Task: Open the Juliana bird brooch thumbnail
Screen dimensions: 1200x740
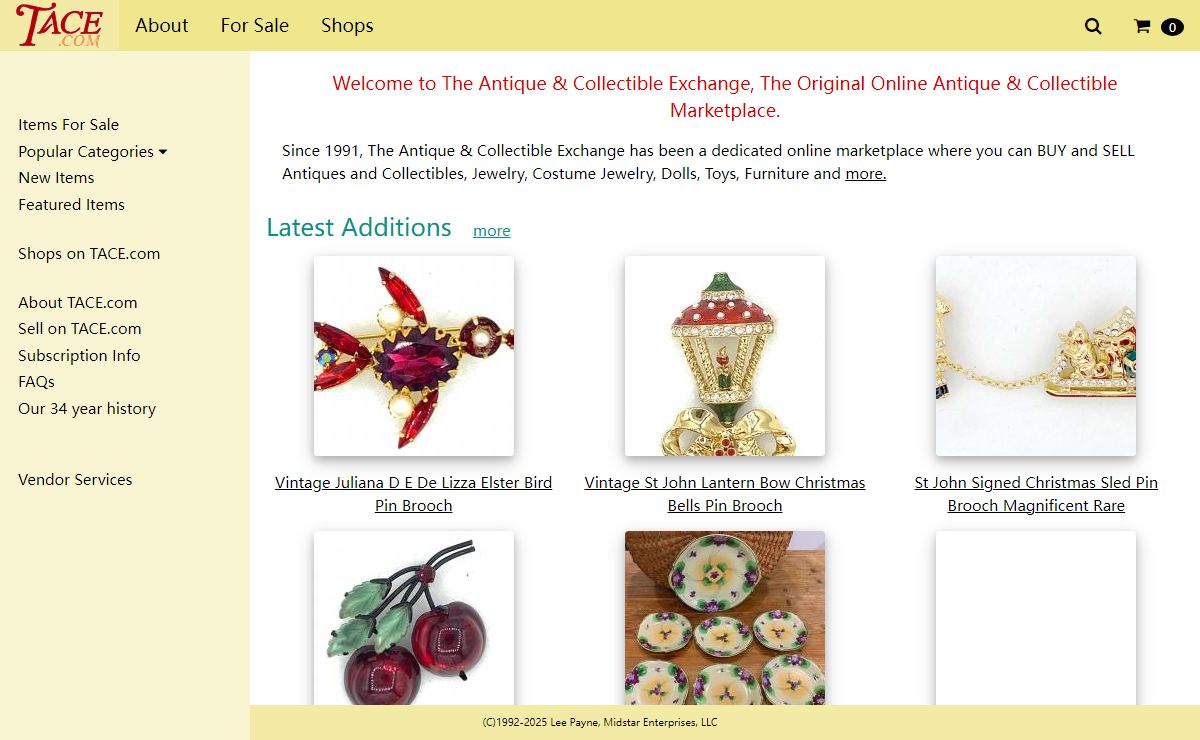Action: [414, 356]
